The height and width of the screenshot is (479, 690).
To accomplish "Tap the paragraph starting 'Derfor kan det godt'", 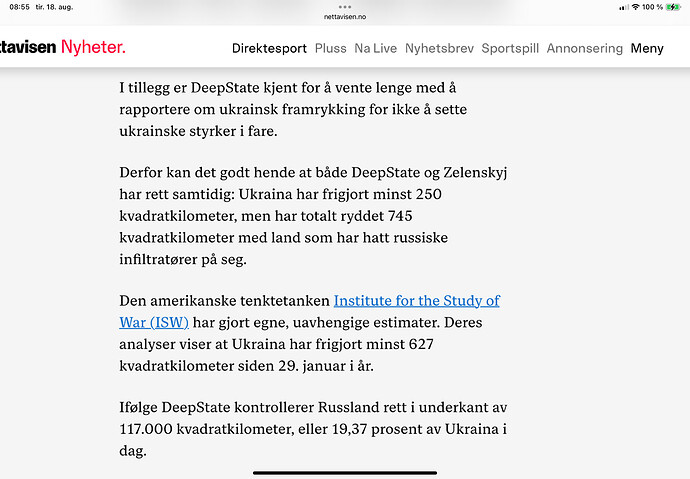I will [313, 216].
